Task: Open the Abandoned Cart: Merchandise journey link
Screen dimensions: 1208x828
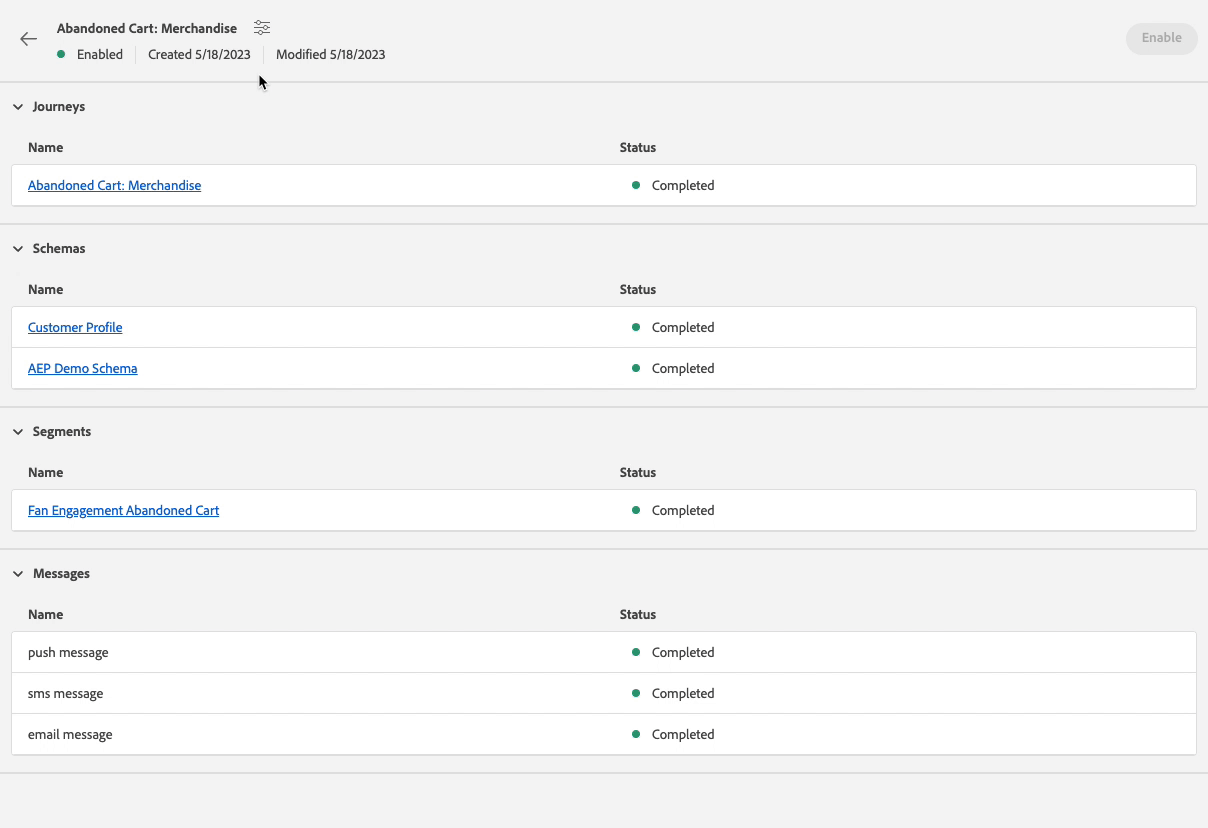Action: tap(114, 186)
